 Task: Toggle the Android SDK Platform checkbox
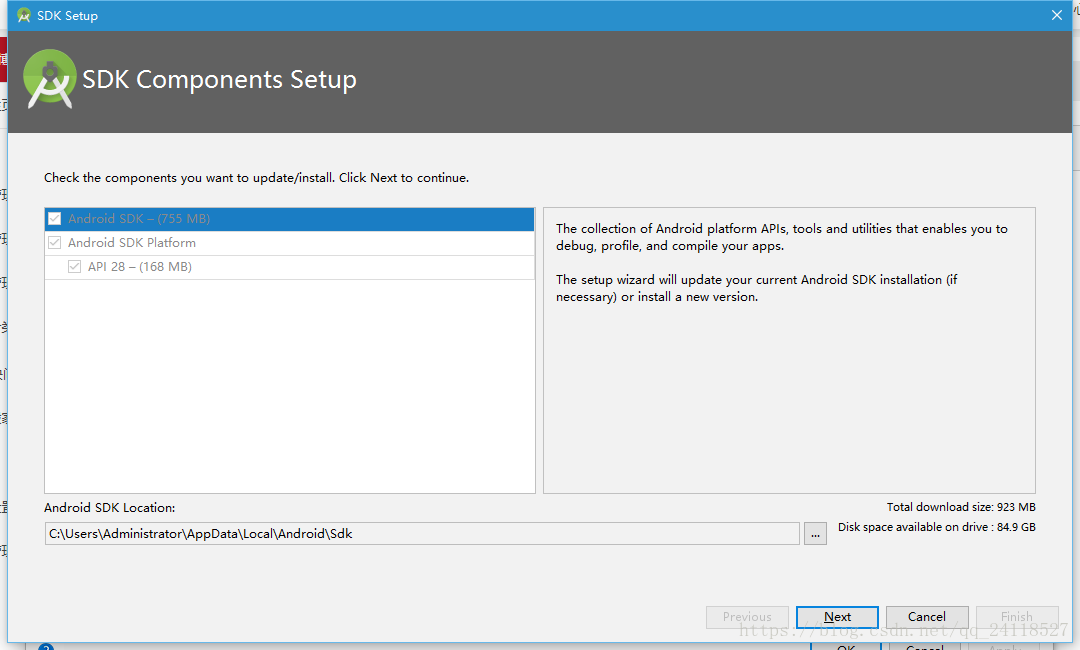54,243
